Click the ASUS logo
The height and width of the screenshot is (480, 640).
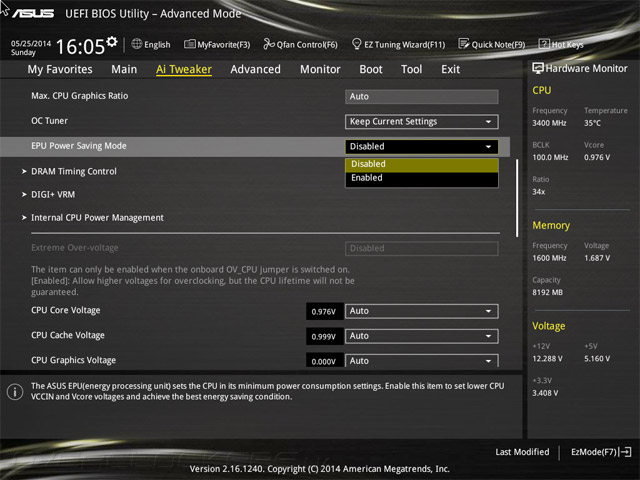[x=33, y=14]
